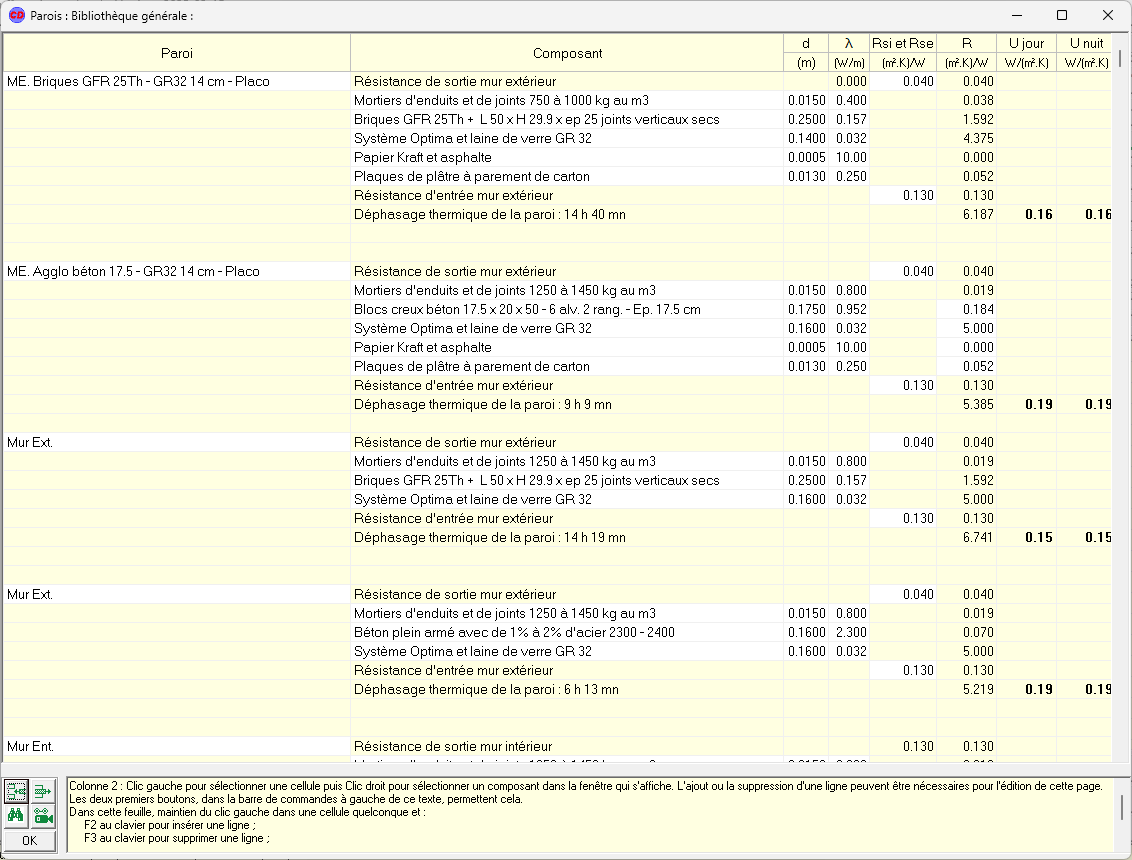Open the window menu via the CD icon

point(14,15)
